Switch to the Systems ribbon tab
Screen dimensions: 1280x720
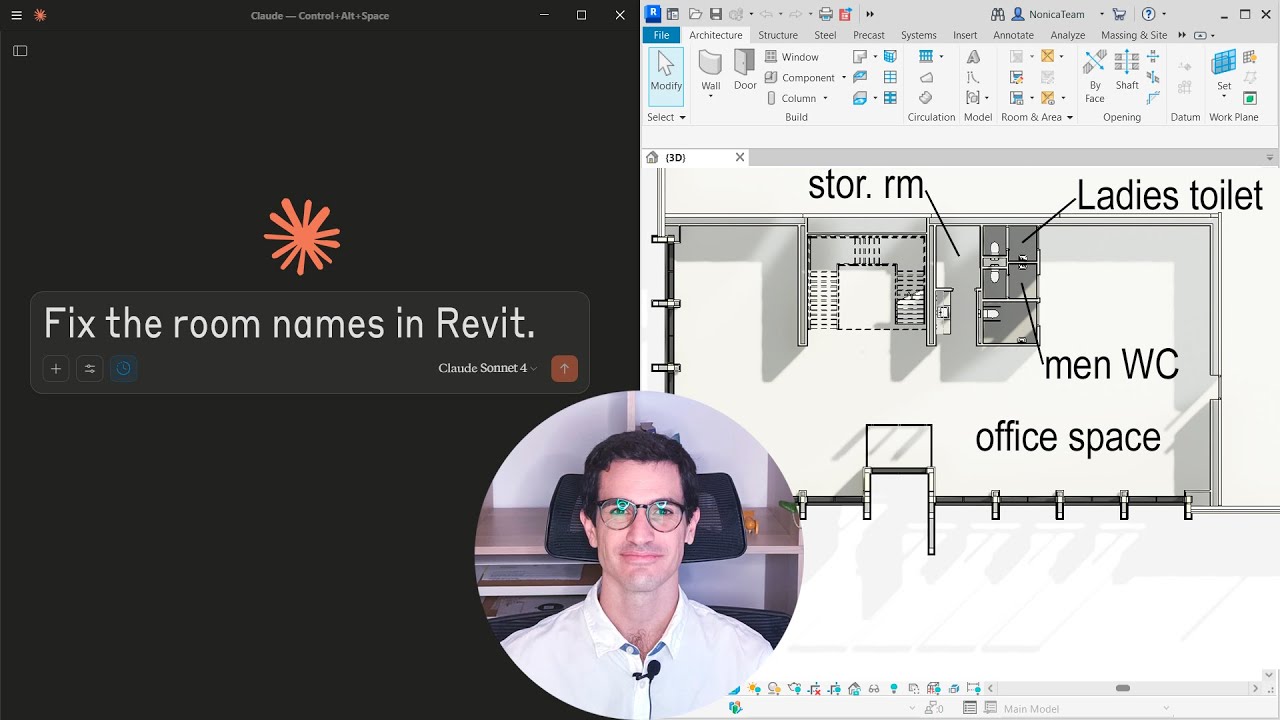tap(919, 35)
